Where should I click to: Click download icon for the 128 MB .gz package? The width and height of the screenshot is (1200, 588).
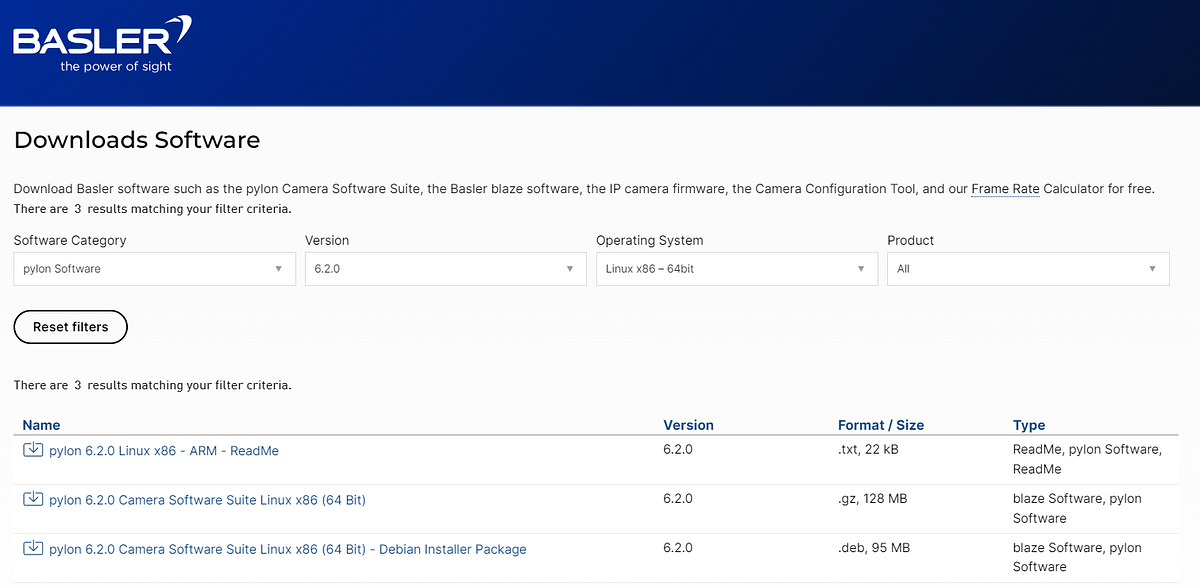33,499
